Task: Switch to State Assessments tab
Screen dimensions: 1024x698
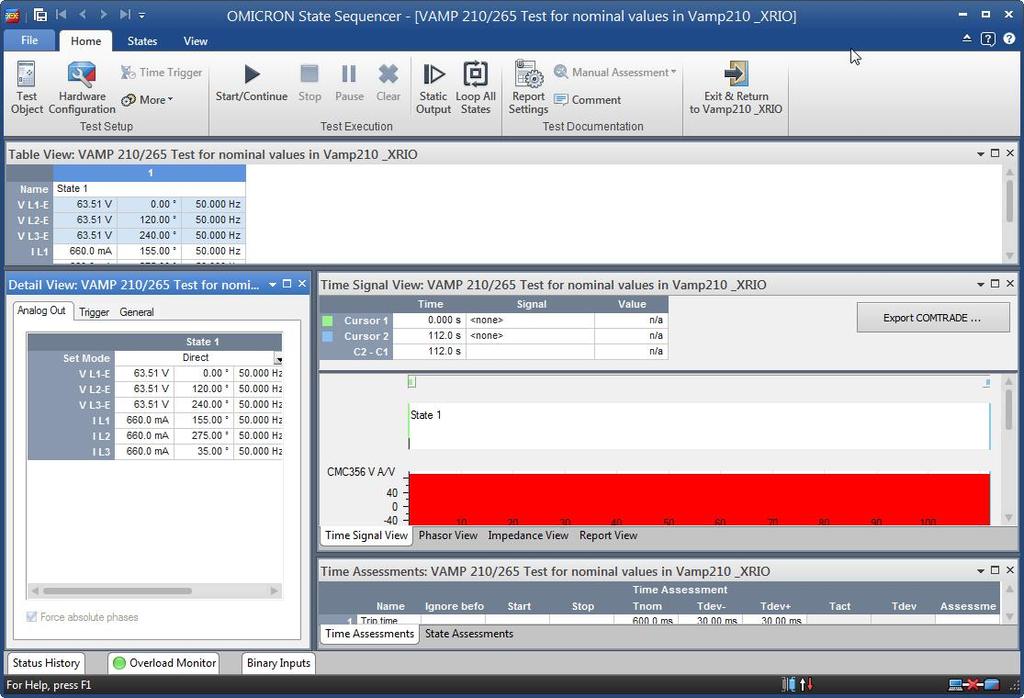Action: [469, 634]
